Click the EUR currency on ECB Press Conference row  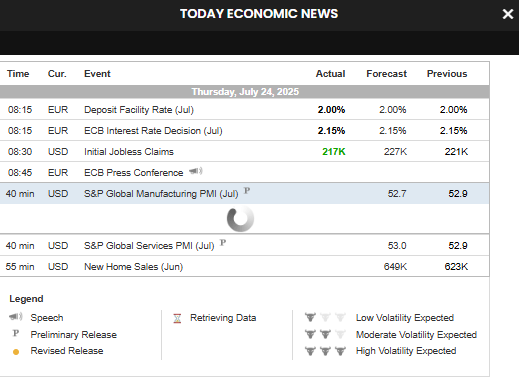tap(58, 173)
